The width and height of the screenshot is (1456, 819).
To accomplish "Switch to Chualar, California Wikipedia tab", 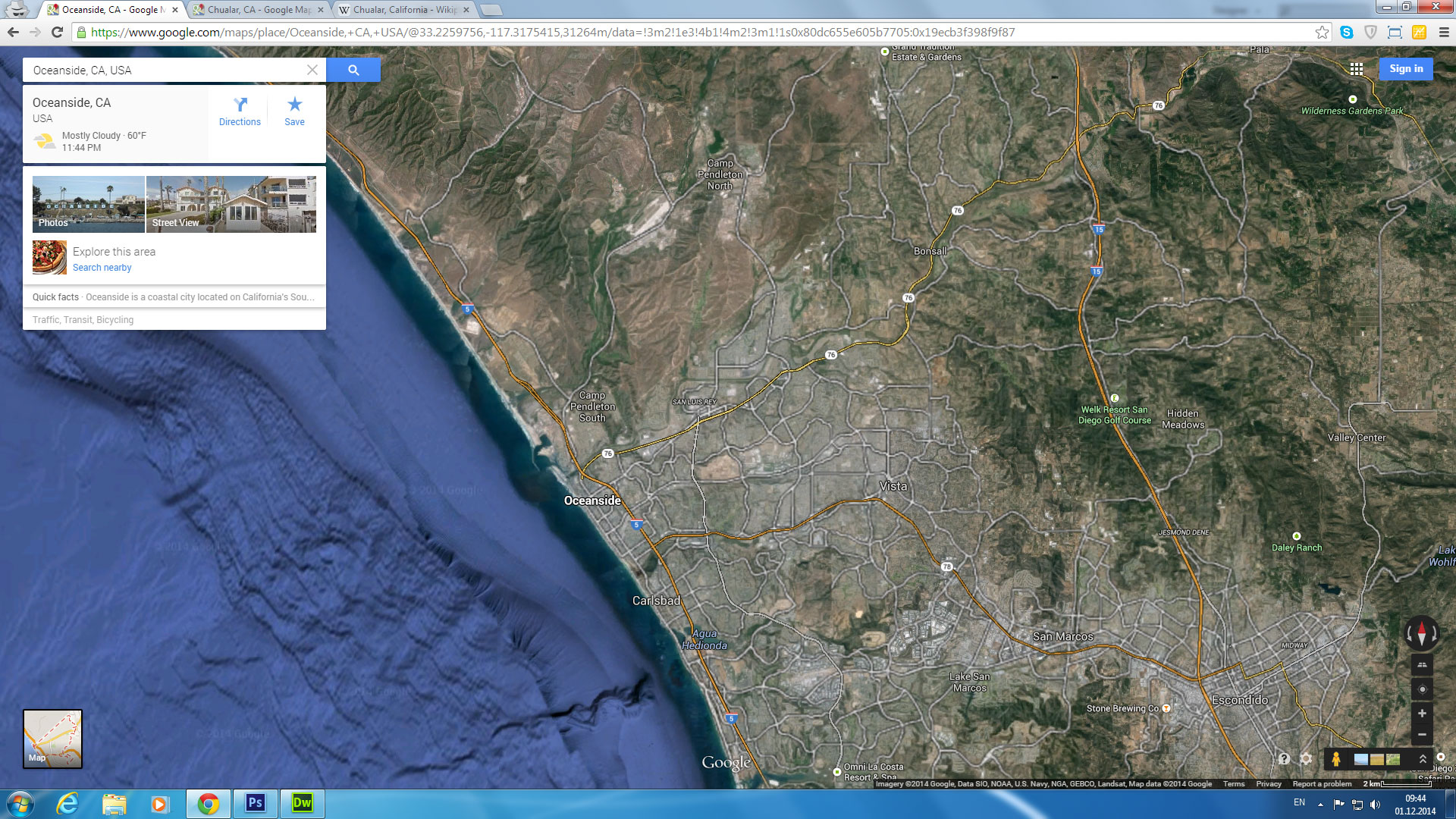I will click(403, 10).
